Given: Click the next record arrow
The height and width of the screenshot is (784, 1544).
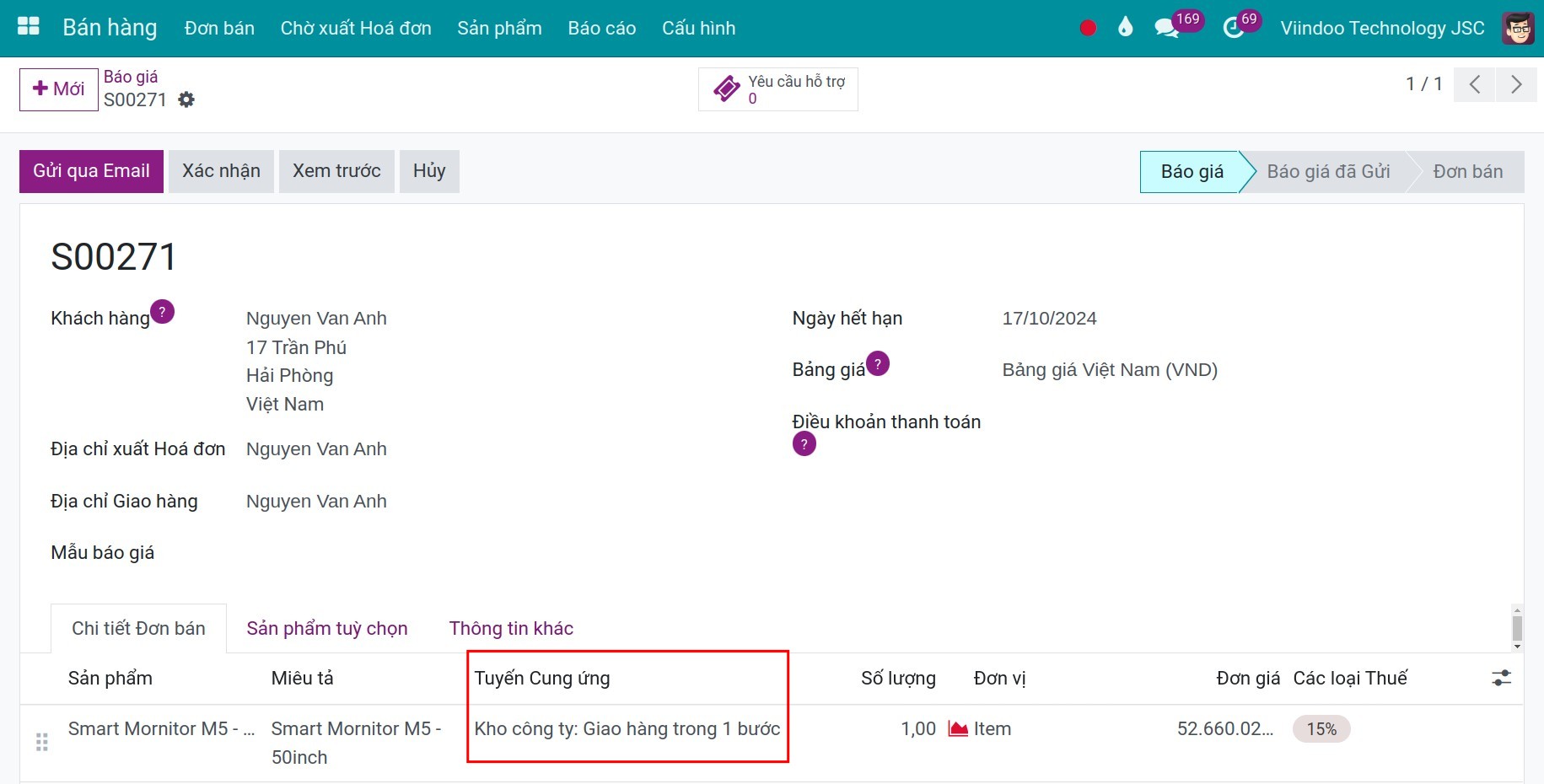Looking at the screenshot, I should coord(1516,84).
